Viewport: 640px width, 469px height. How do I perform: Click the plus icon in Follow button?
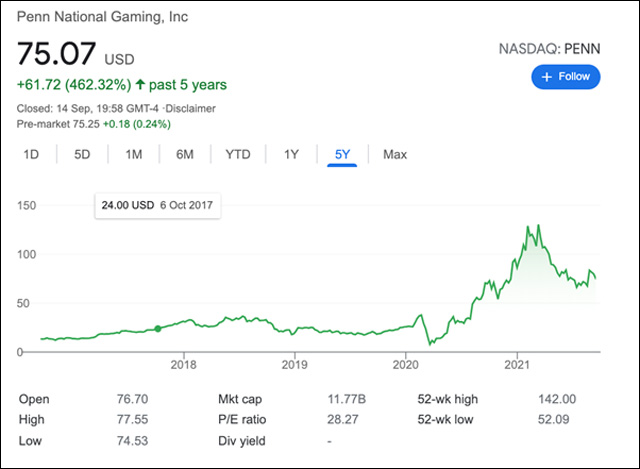(546, 77)
